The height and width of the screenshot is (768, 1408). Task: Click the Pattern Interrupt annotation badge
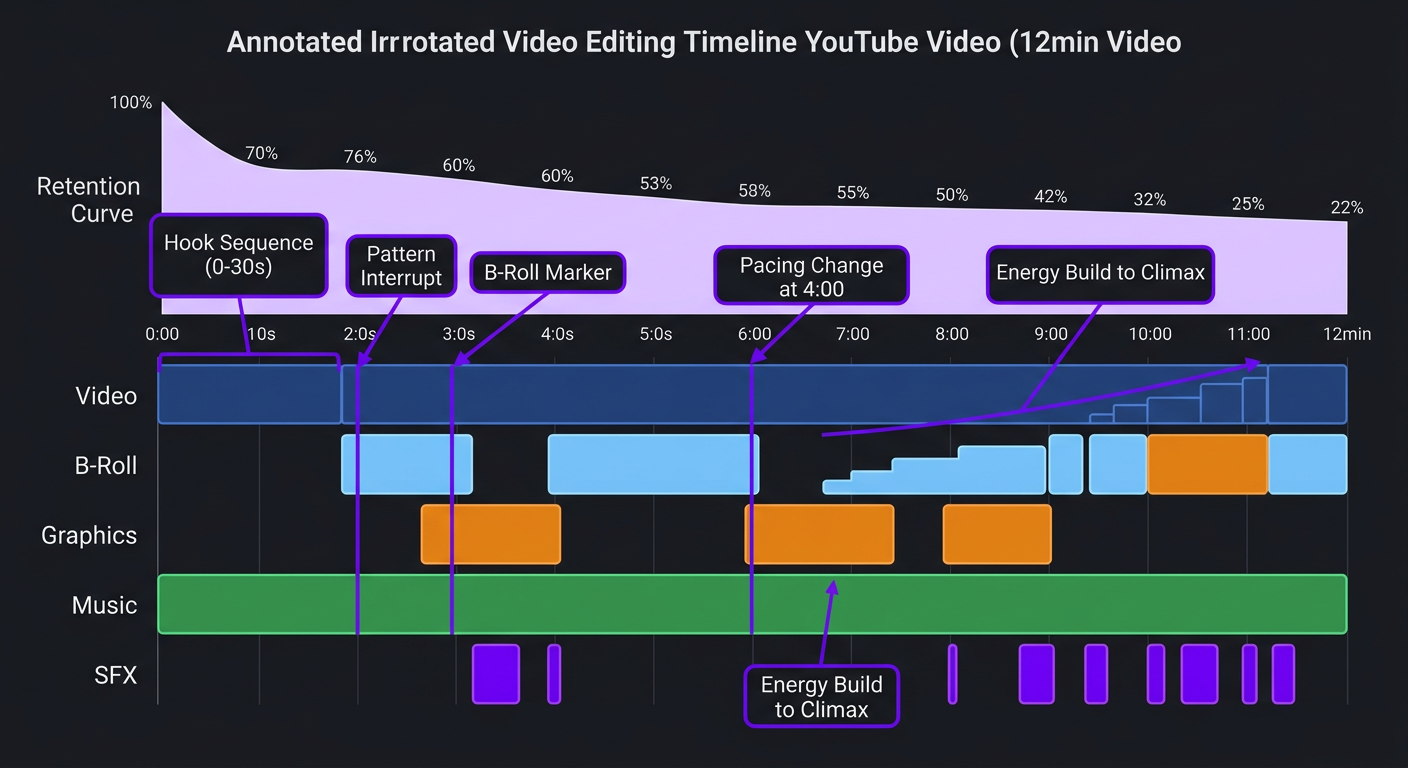click(400, 266)
